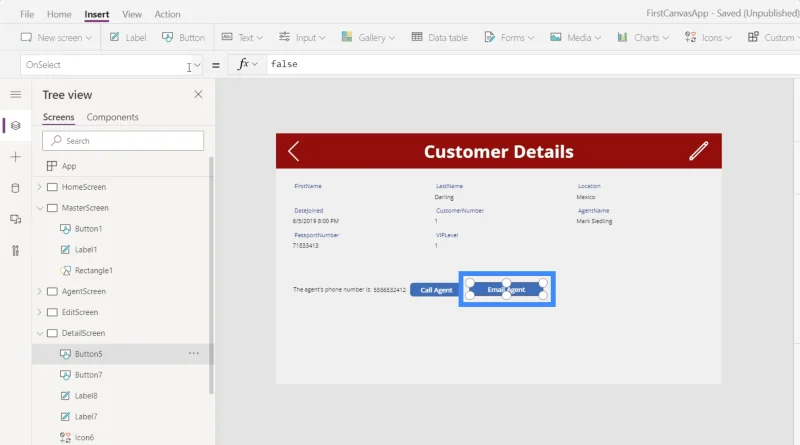800x445 pixels.
Task: Select Label7 in tree view
Action: [x=86, y=416]
